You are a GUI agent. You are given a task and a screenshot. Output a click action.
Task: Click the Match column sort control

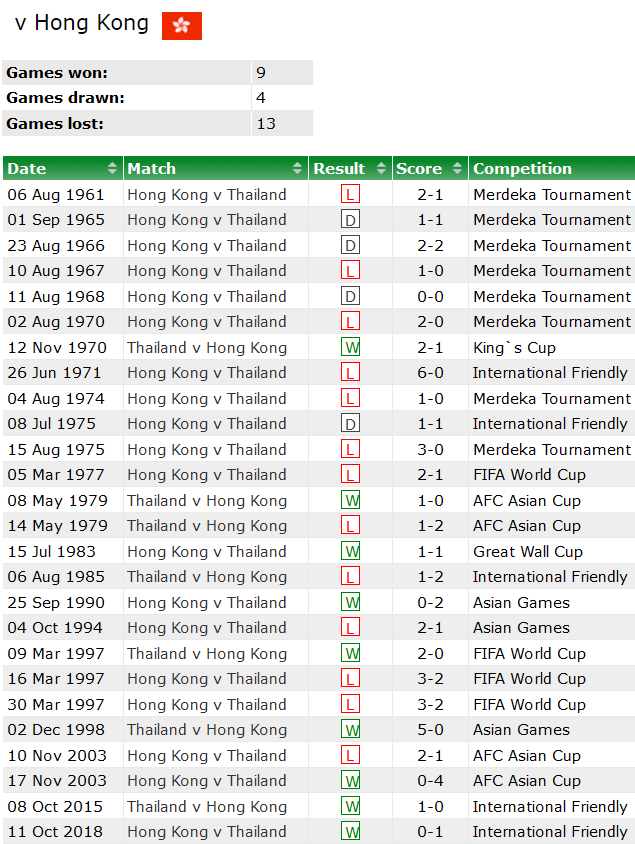[298, 168]
